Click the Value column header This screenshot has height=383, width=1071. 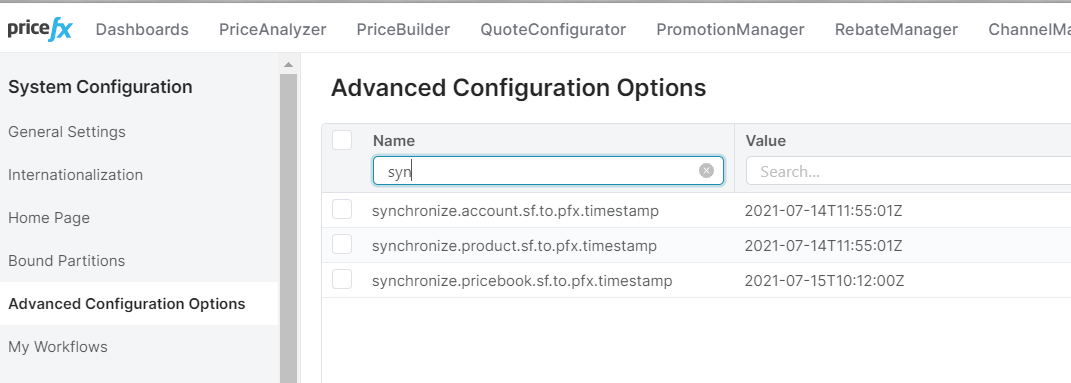[x=766, y=141]
